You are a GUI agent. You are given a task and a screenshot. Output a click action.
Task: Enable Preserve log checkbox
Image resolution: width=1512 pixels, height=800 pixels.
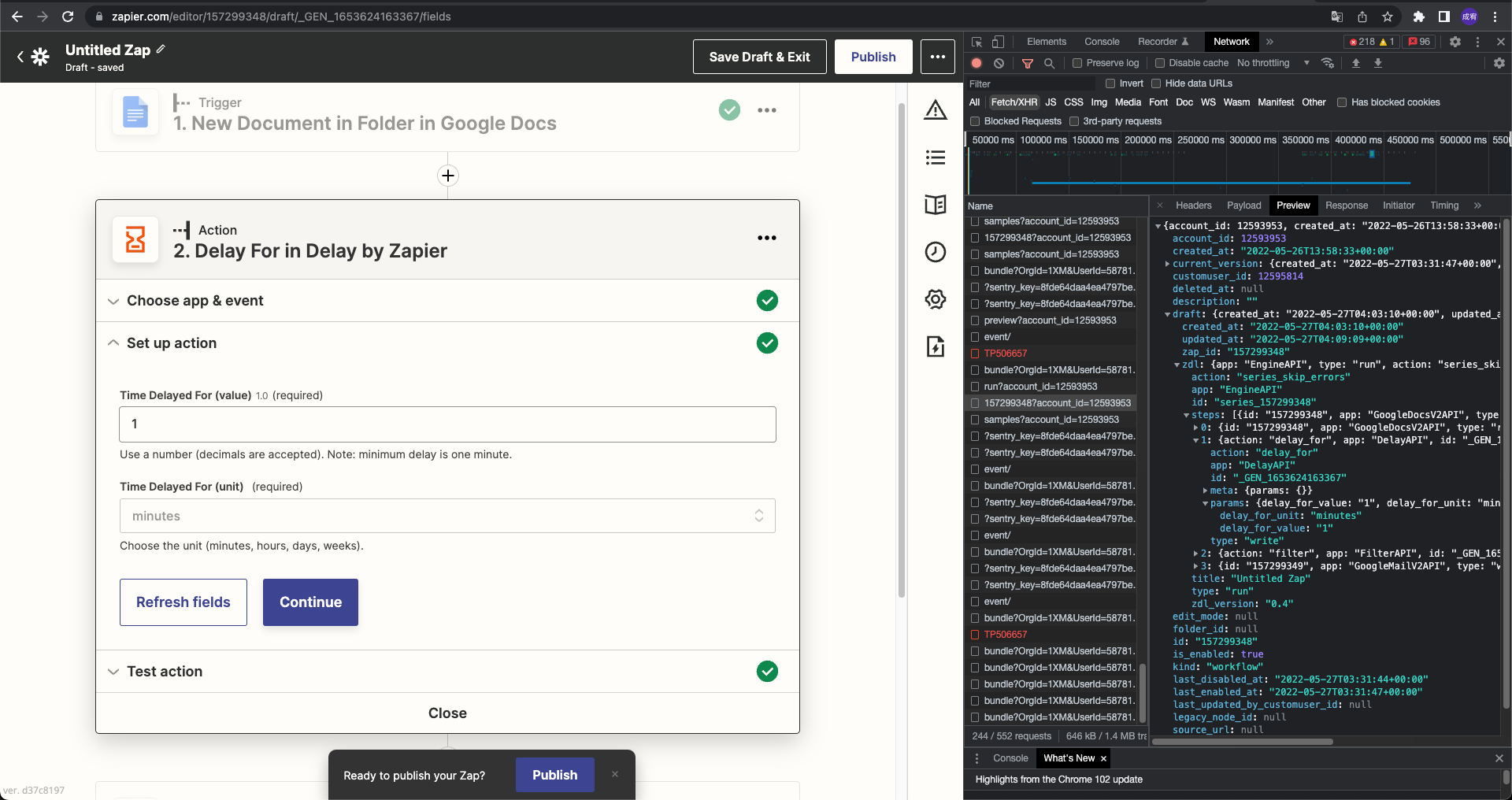(x=1077, y=63)
